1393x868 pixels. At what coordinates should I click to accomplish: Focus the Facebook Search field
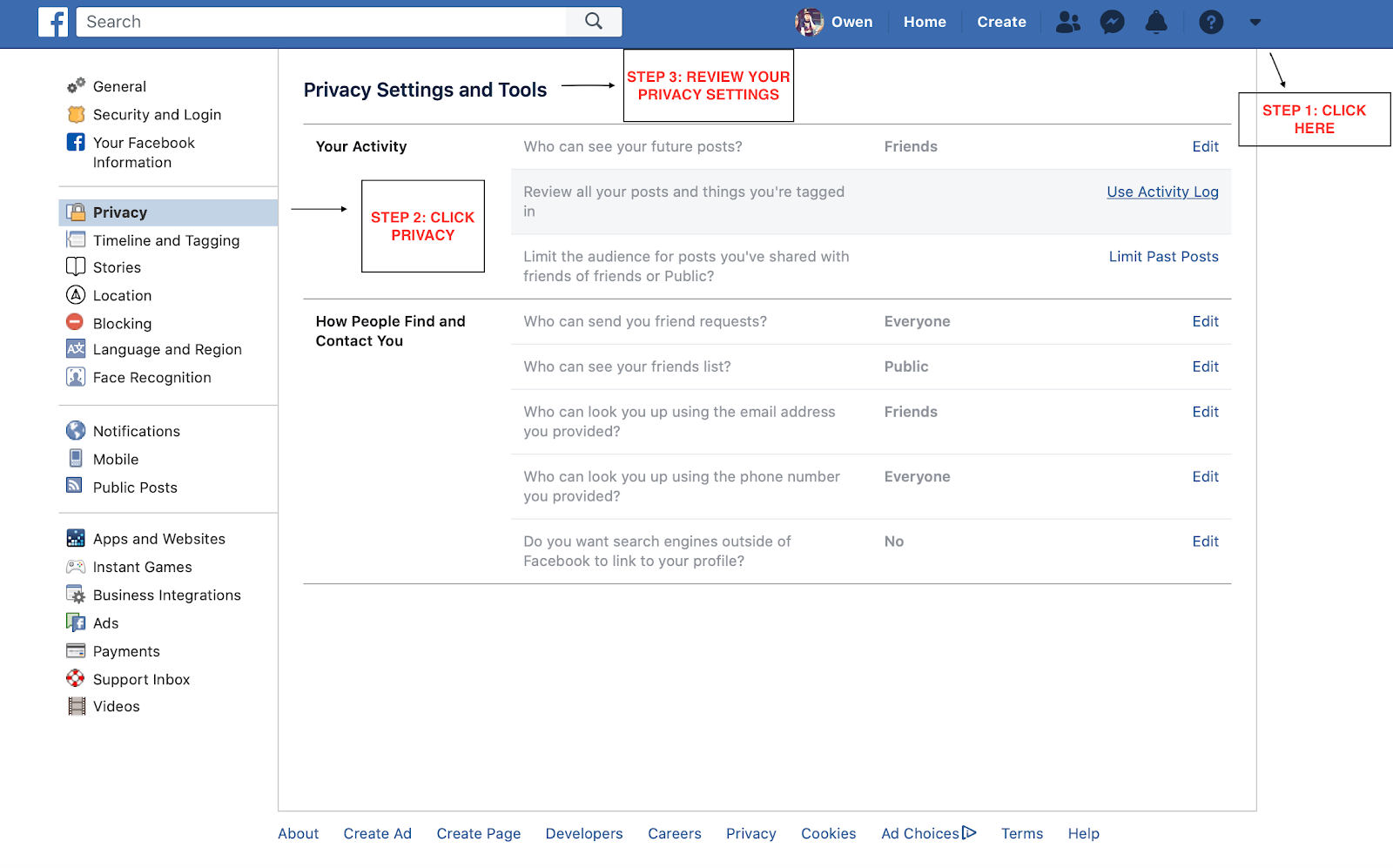tap(321, 22)
